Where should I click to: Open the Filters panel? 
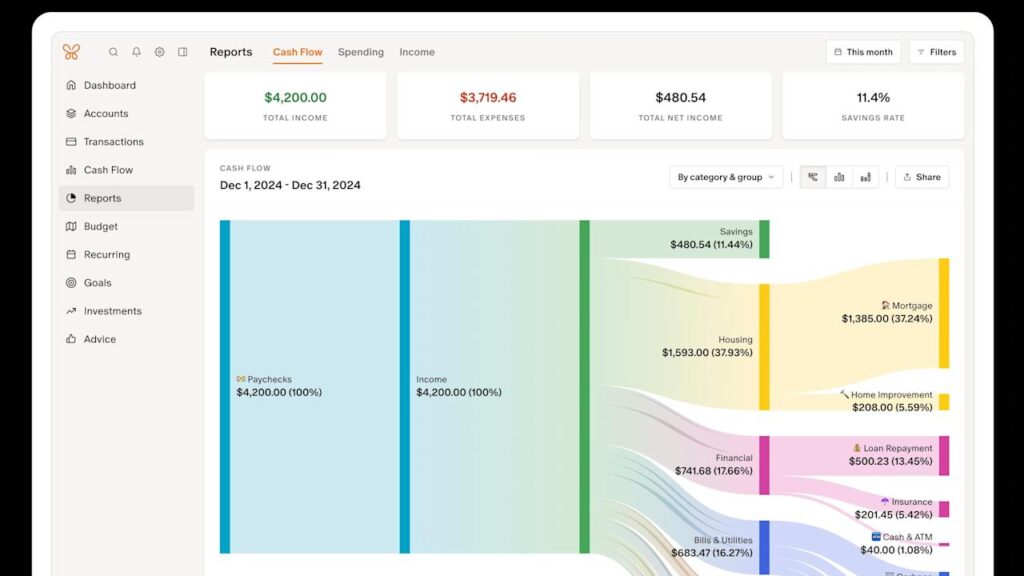[x=936, y=51]
